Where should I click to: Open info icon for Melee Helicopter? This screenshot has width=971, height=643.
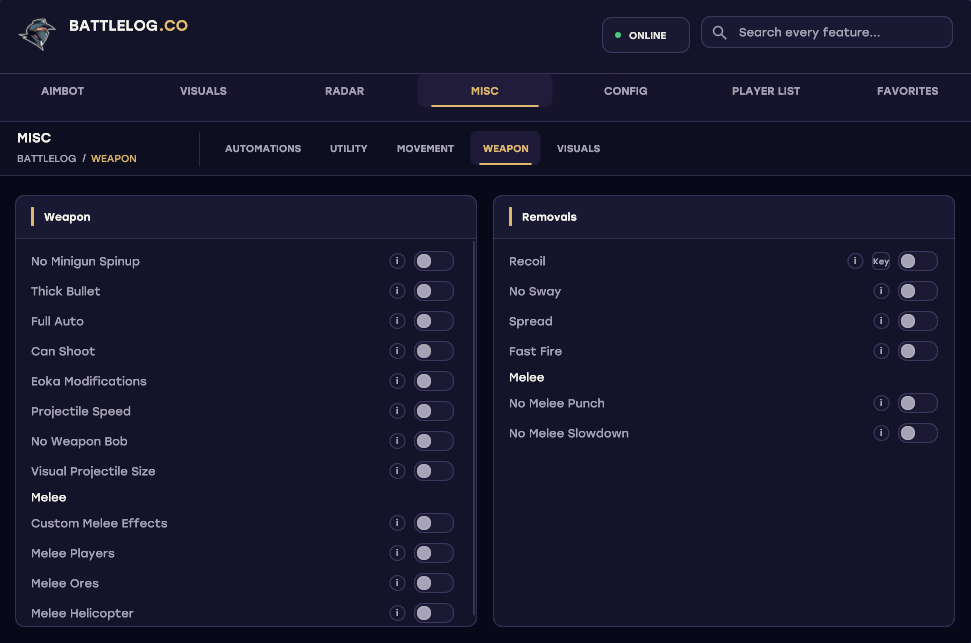click(397, 613)
